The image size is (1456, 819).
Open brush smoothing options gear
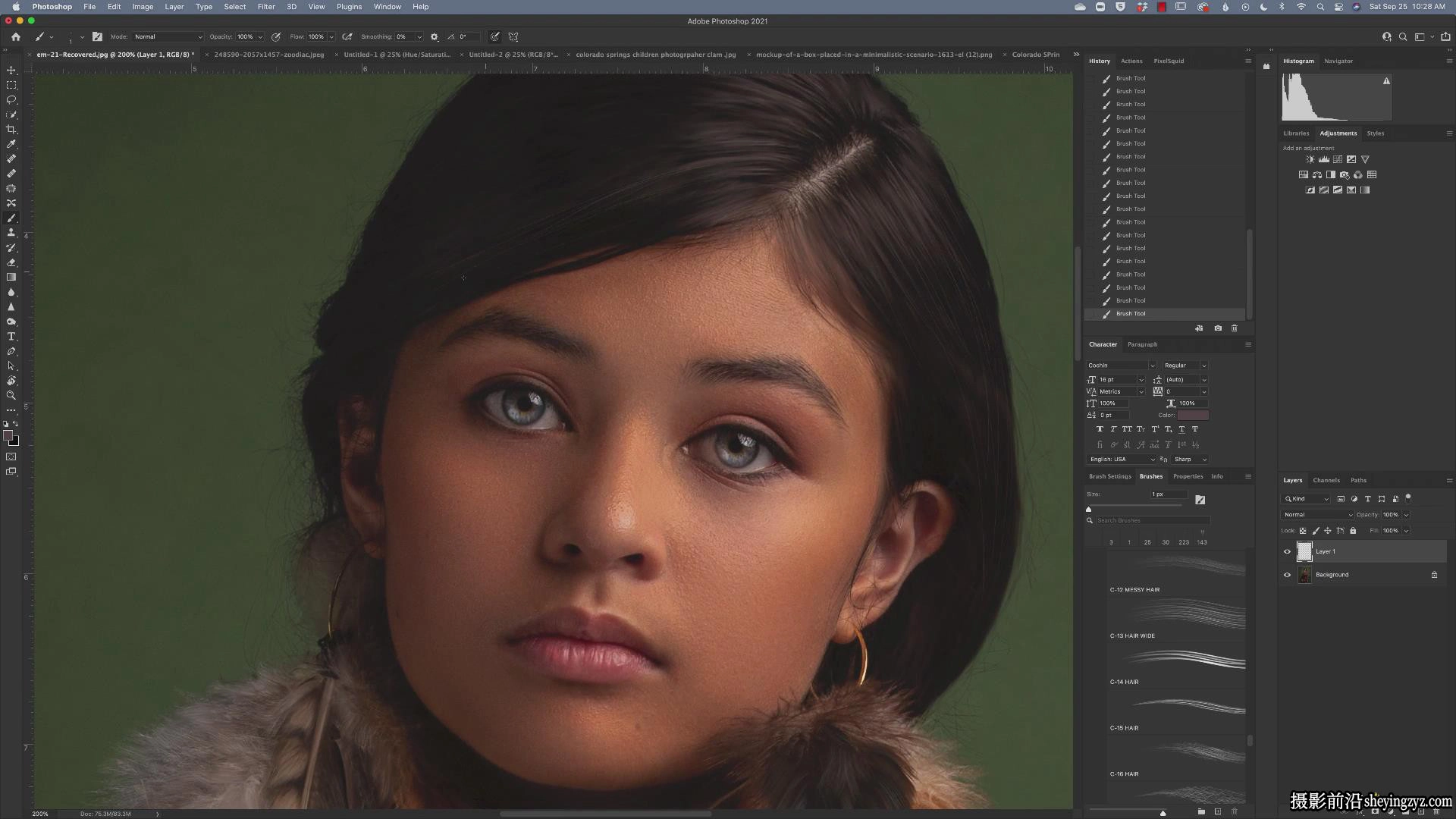click(x=435, y=36)
